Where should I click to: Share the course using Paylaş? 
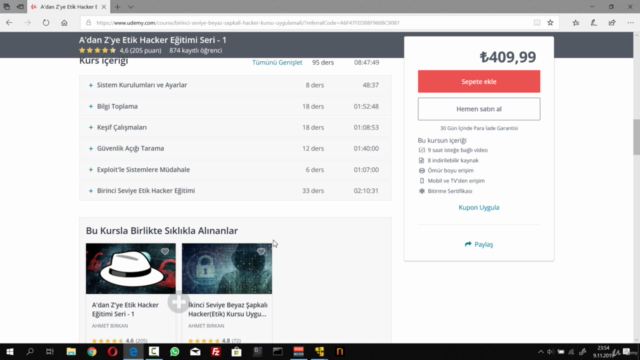tap(479, 244)
